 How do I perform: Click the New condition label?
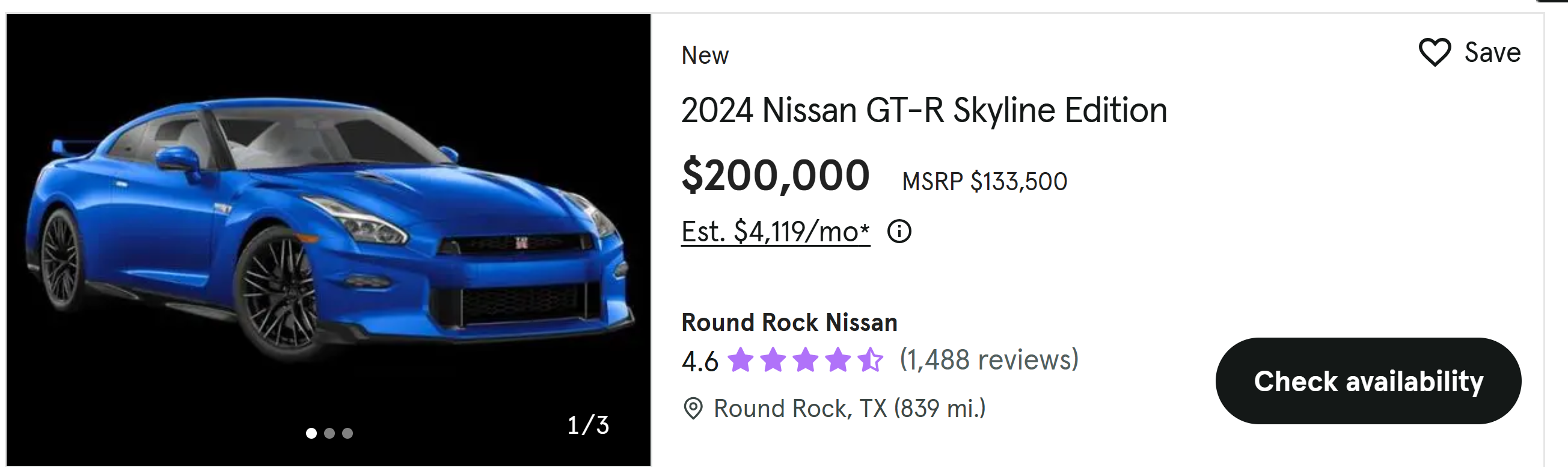(x=704, y=55)
